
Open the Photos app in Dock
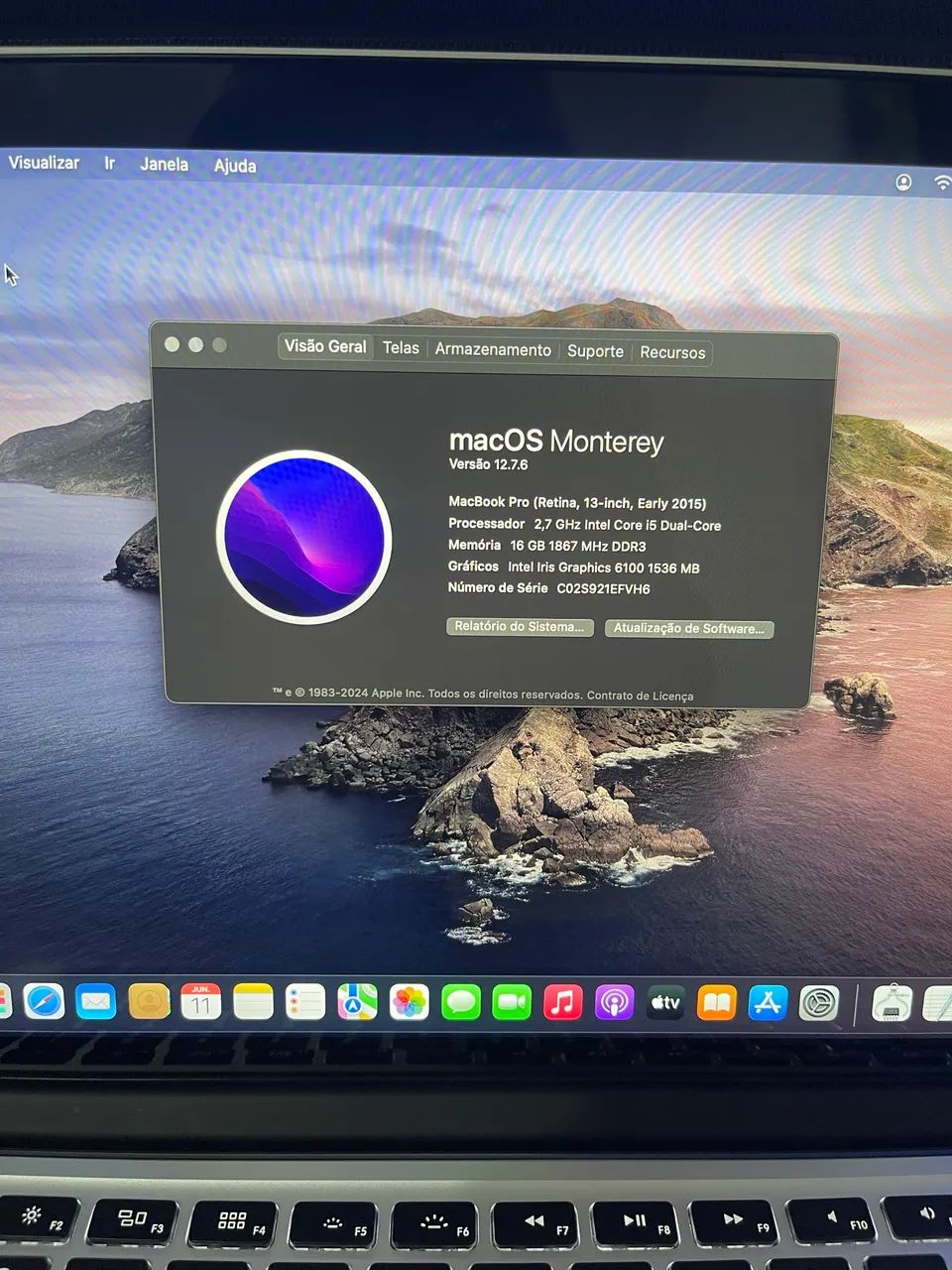point(409,1002)
